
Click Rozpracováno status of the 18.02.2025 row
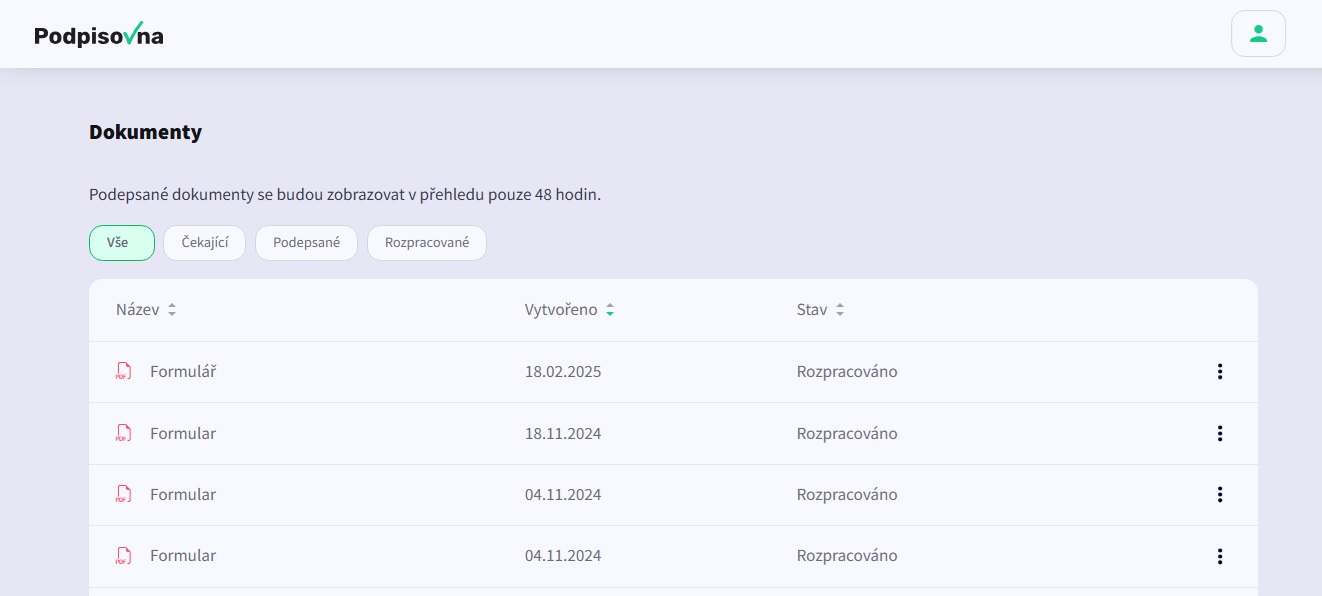coord(847,372)
